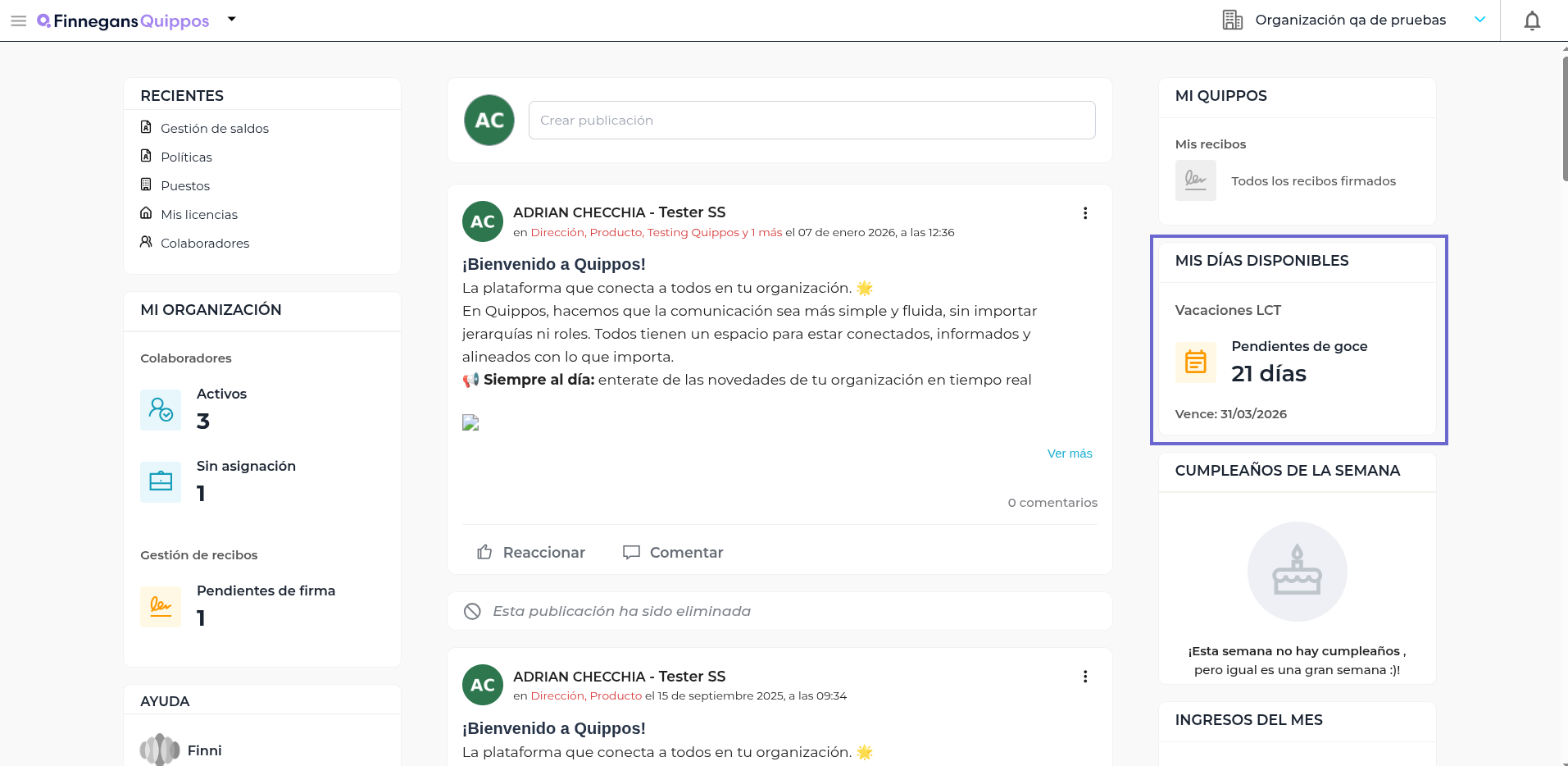The height and width of the screenshot is (766, 1568).
Task: Click the Pendientes de firma signature icon
Action: pyautogui.click(x=161, y=607)
